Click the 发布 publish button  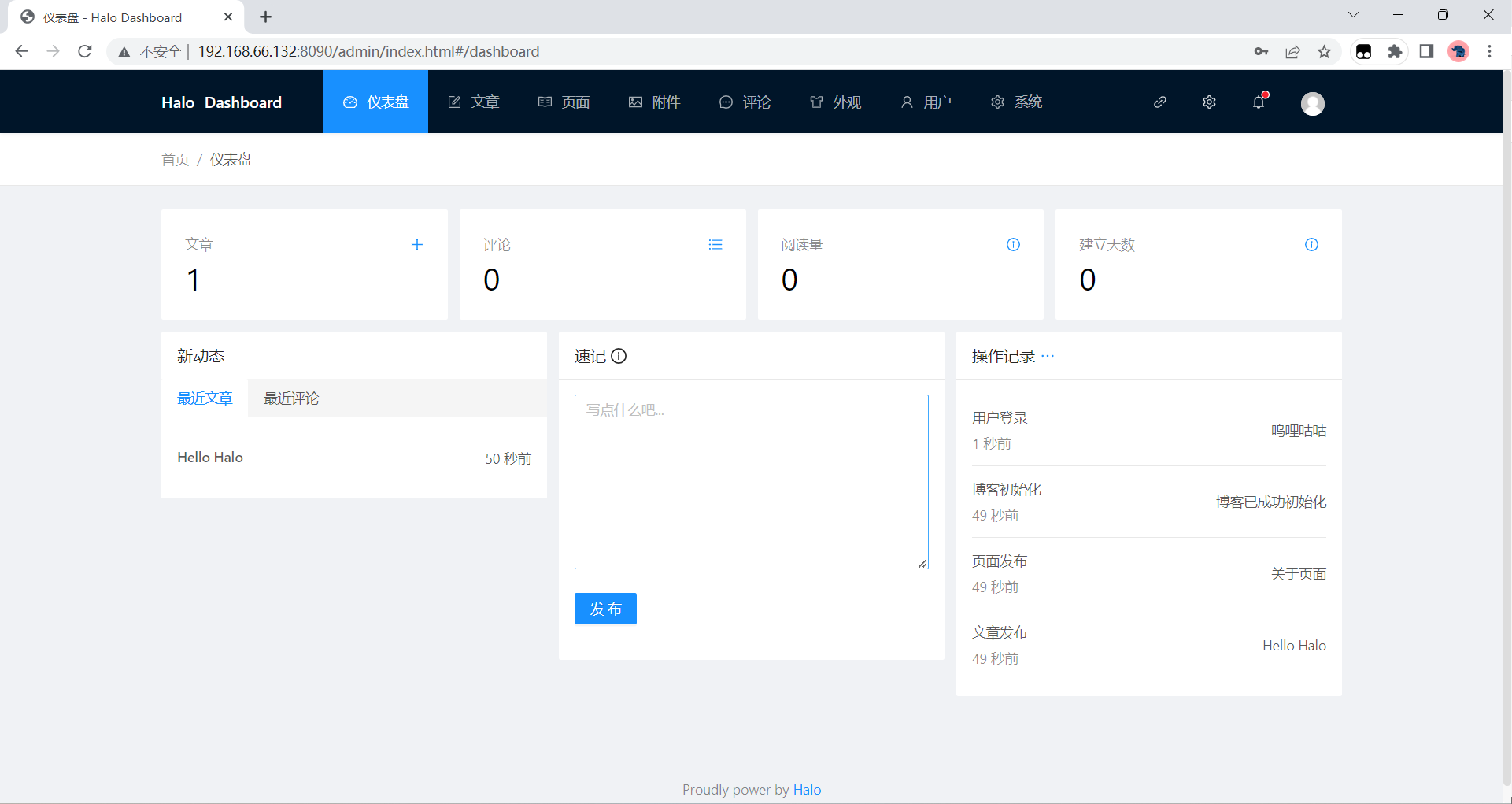tap(605, 609)
